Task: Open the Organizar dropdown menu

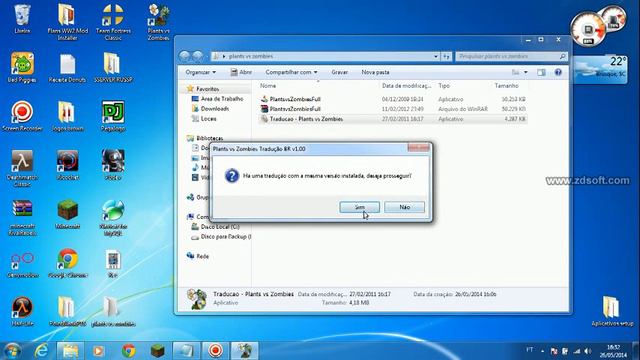Action: pyautogui.click(x=200, y=72)
